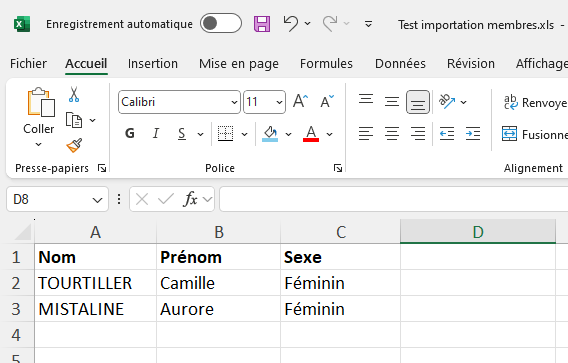The height and width of the screenshot is (363, 568).
Task: Apply cell borders icon
Action: coord(225,134)
